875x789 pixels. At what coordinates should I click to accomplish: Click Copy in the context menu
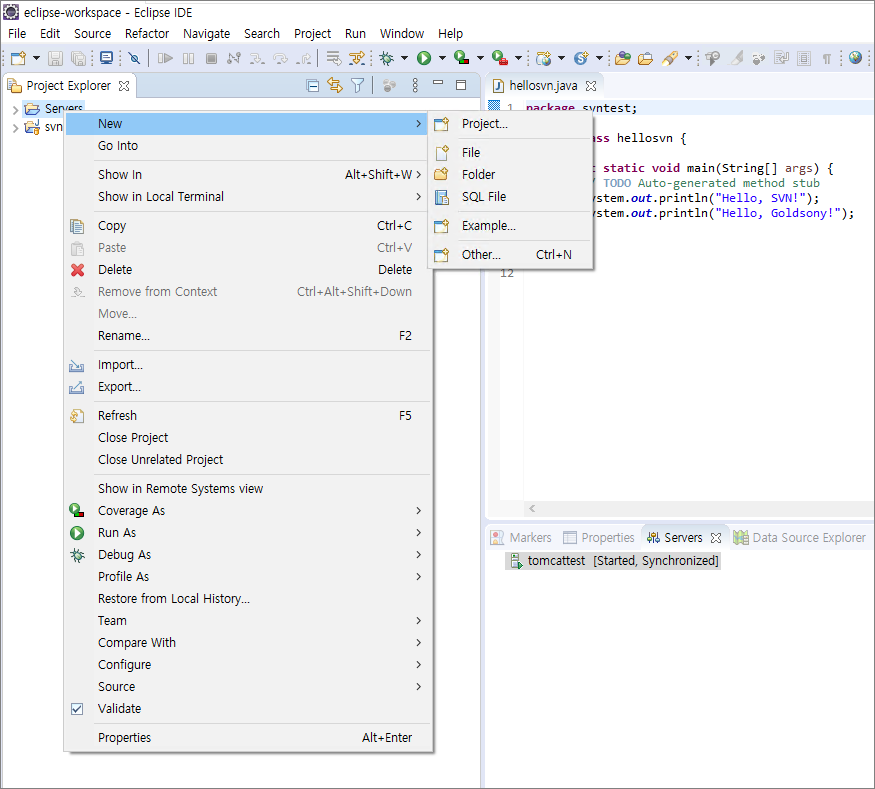[248, 226]
